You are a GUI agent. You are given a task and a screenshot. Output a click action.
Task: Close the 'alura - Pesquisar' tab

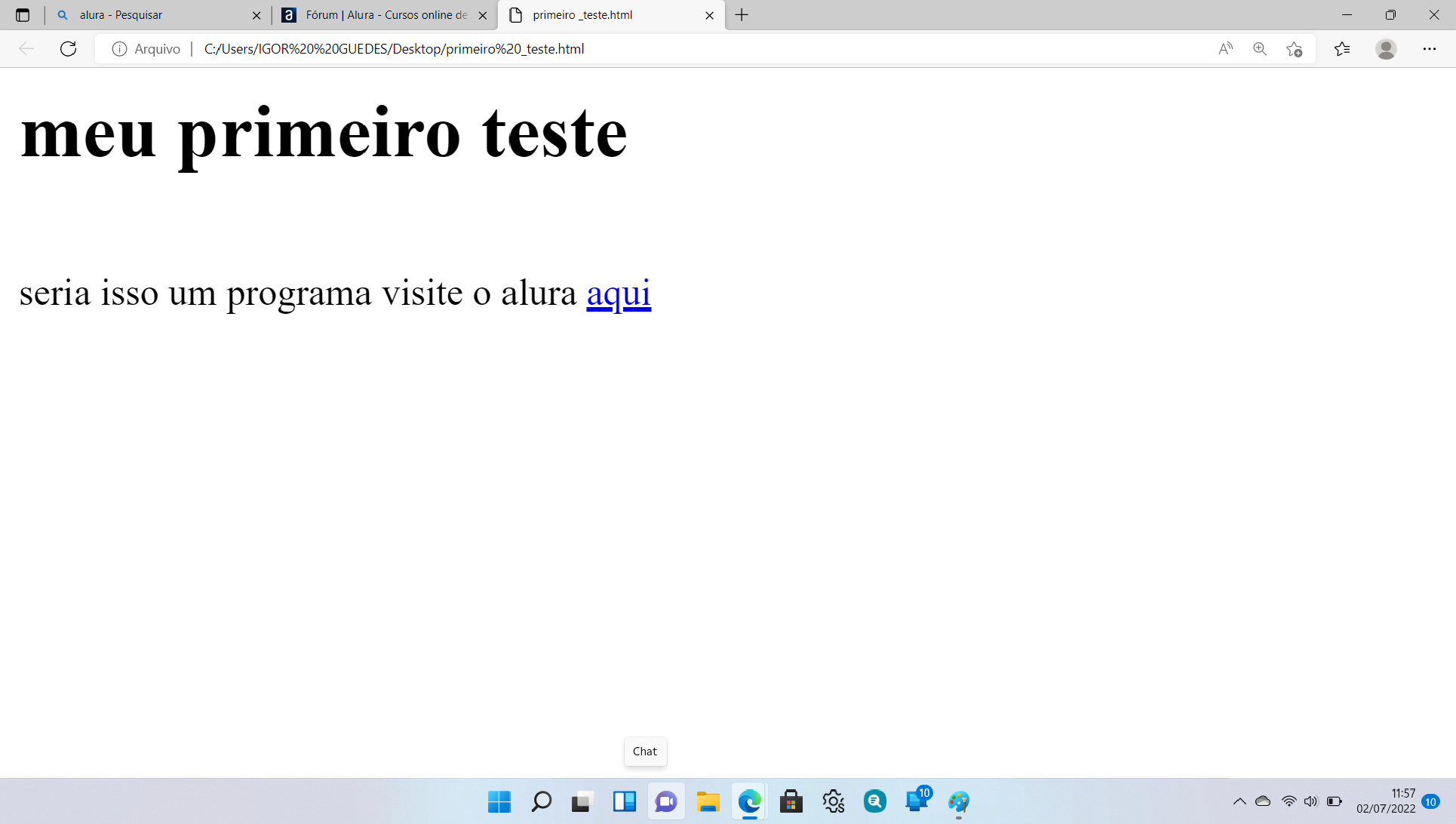point(256,15)
